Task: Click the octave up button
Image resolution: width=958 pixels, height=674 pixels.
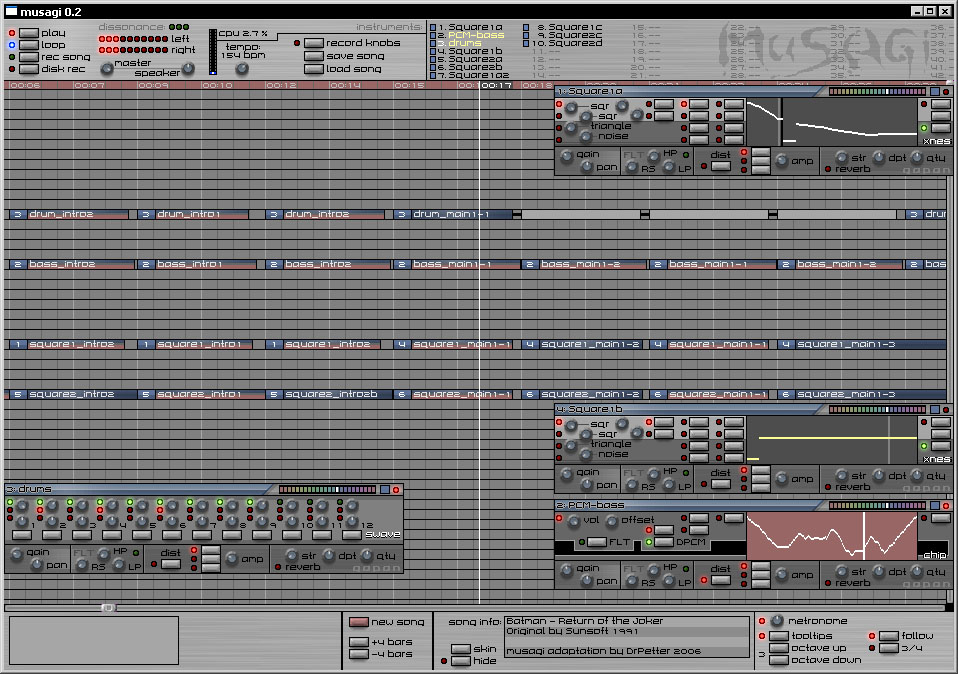Action: point(779,648)
